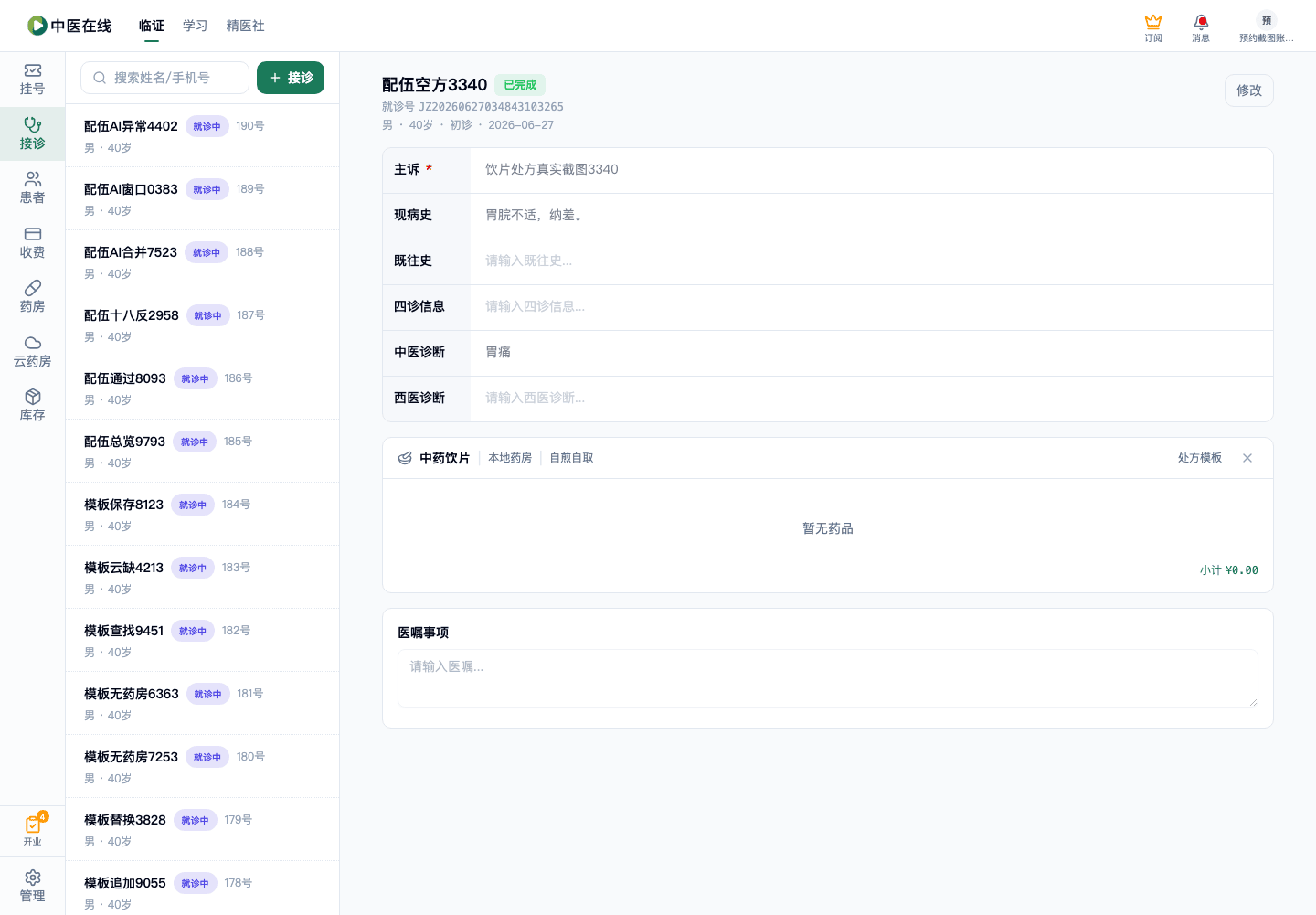This screenshot has height=915, width=1316.
Task: Click the 中药饮片 herb bowl icon
Action: point(405,458)
